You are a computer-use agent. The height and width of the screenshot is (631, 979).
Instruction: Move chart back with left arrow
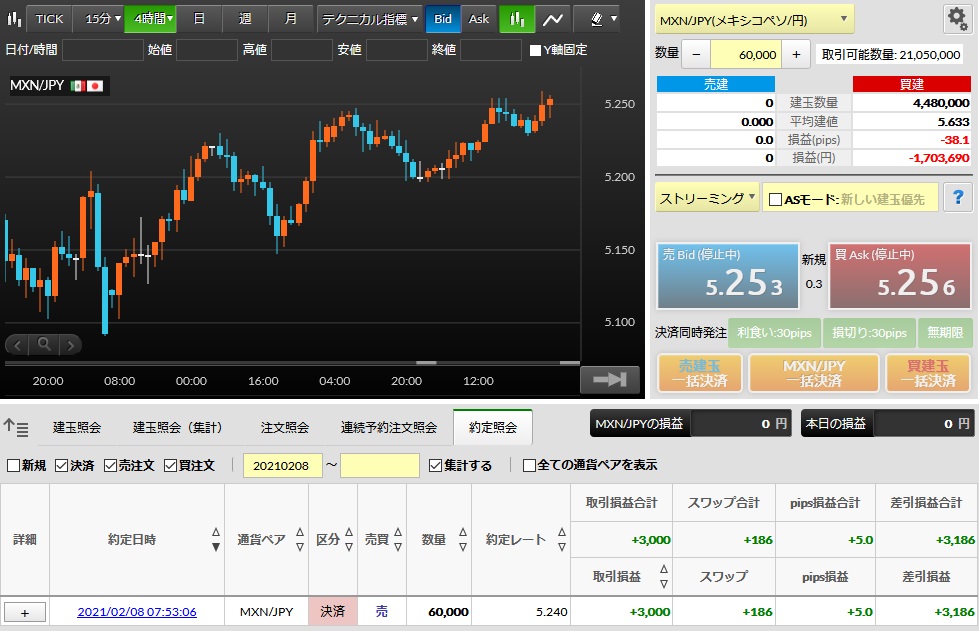pos(17,344)
